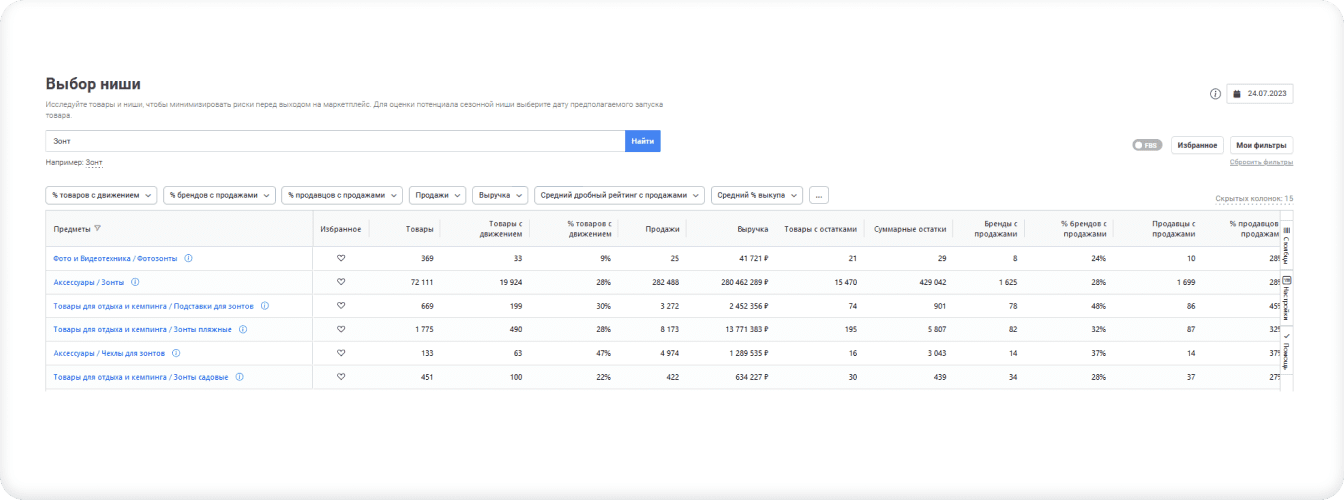Open info icon beside Подставки для зонтов
The image size is (1344, 500).
(265, 306)
